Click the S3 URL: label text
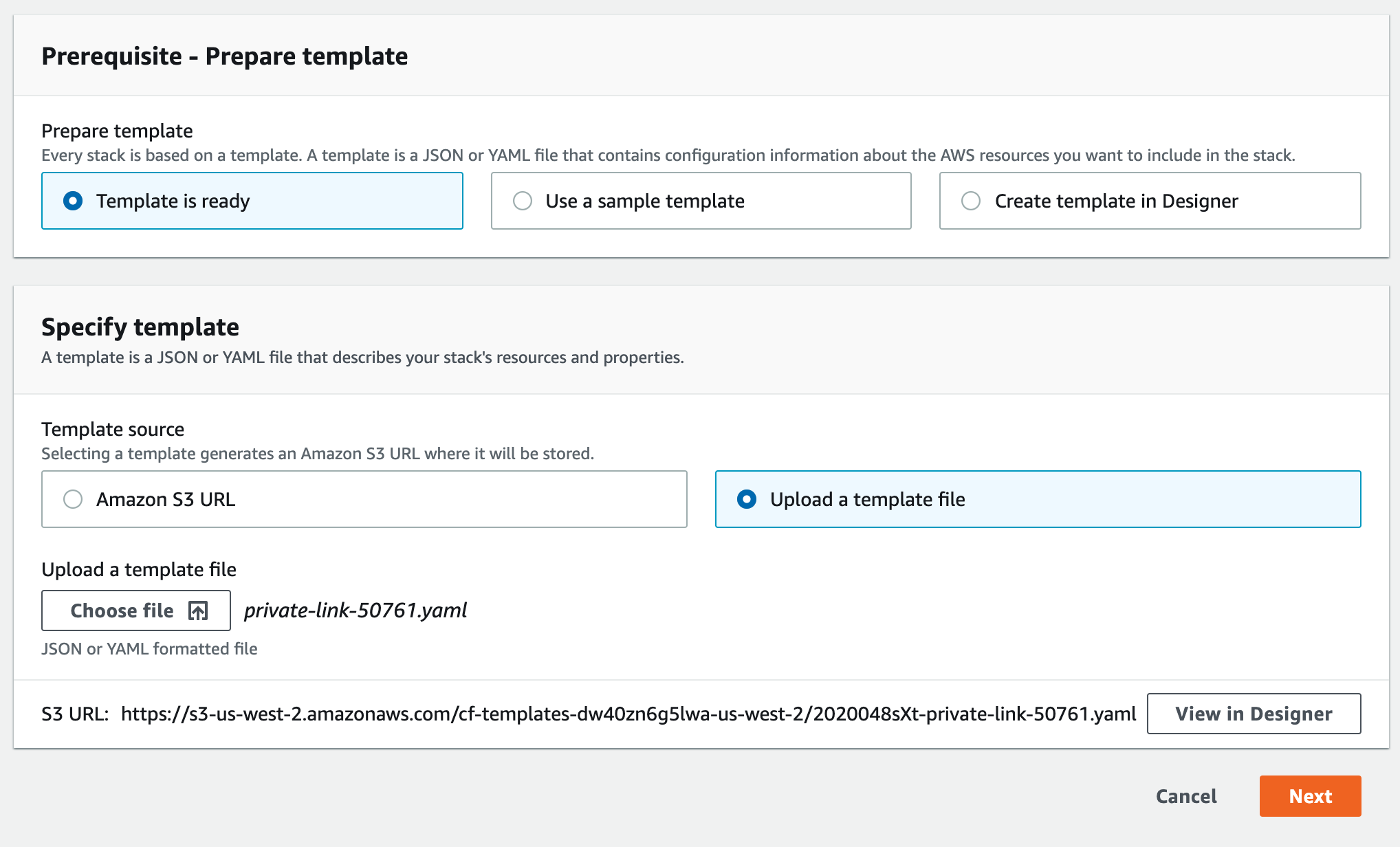Image resolution: width=1400 pixels, height=847 pixels. [75, 714]
